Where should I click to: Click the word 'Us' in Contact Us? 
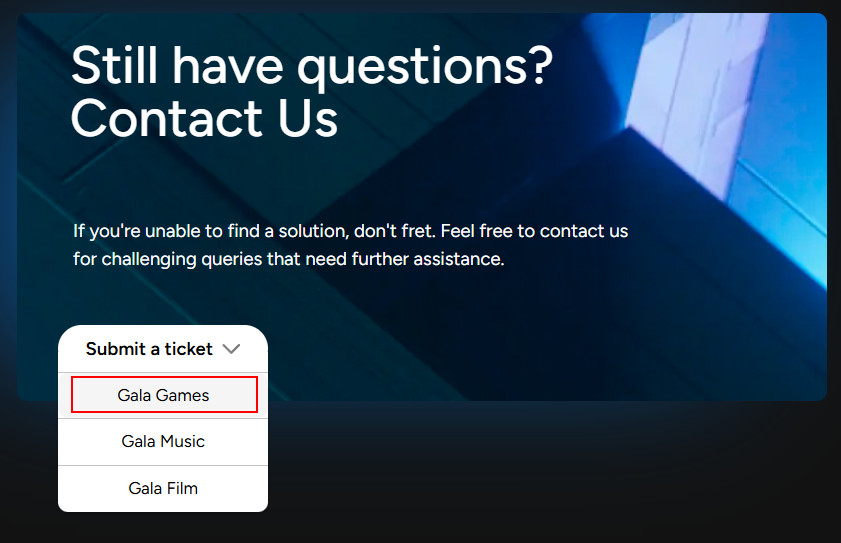tap(307, 119)
